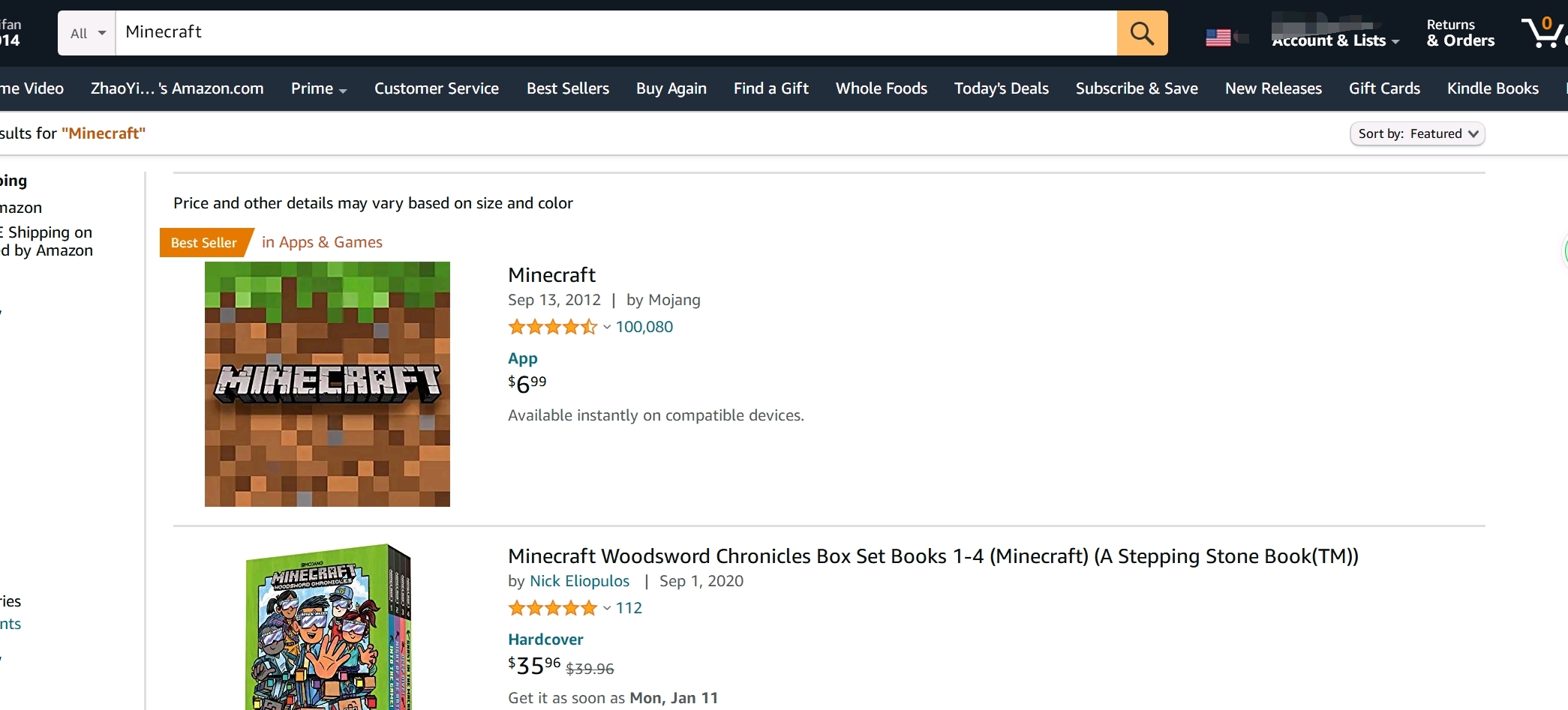The image size is (1568, 710).
Task: Select Gift Cards in the nav bar
Action: [x=1384, y=88]
